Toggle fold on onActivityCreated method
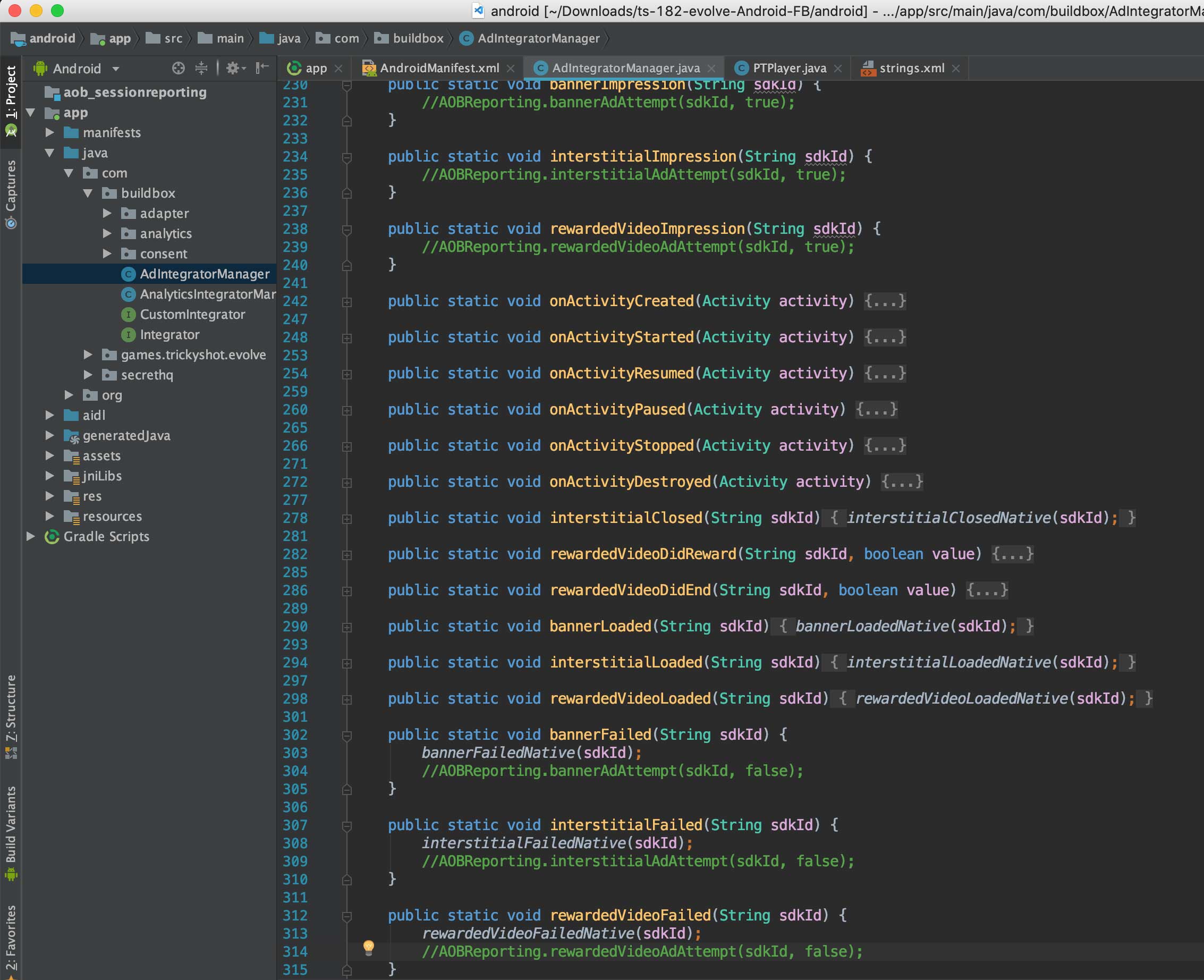Screen dimensions: 1204x980 [347, 302]
